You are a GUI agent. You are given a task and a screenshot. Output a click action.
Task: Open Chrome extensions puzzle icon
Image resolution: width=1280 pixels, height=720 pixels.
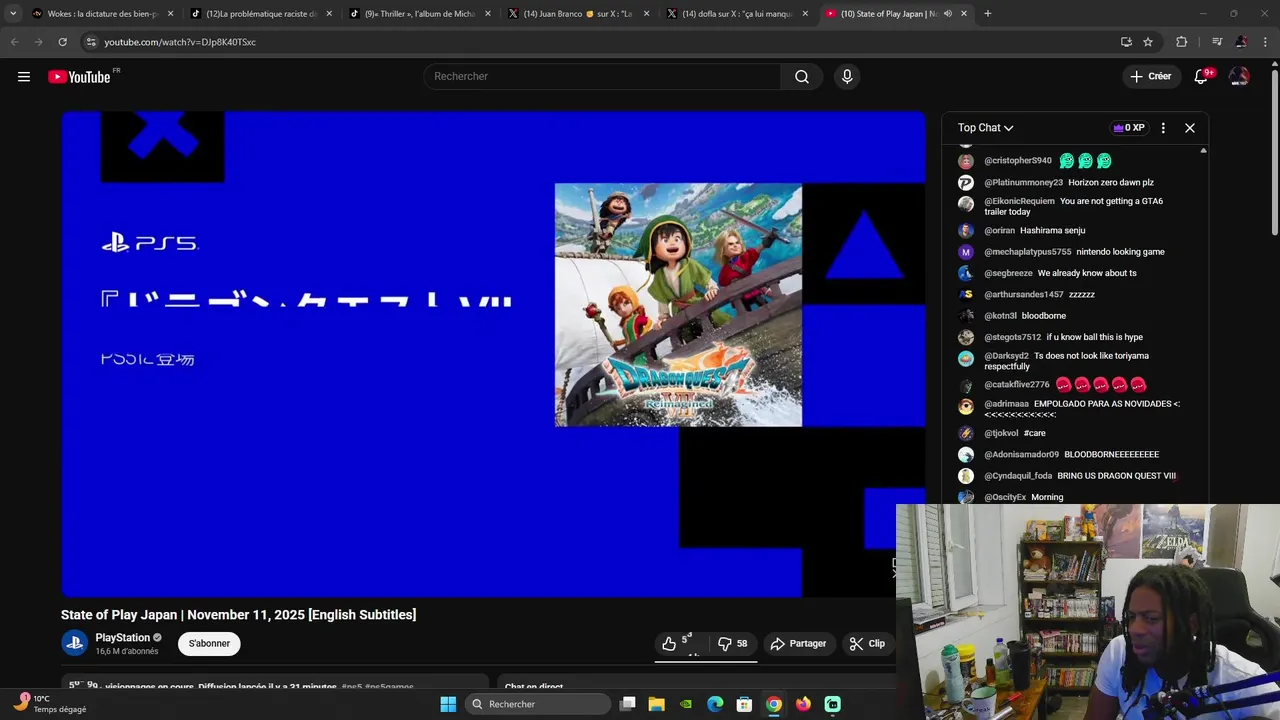[1182, 42]
